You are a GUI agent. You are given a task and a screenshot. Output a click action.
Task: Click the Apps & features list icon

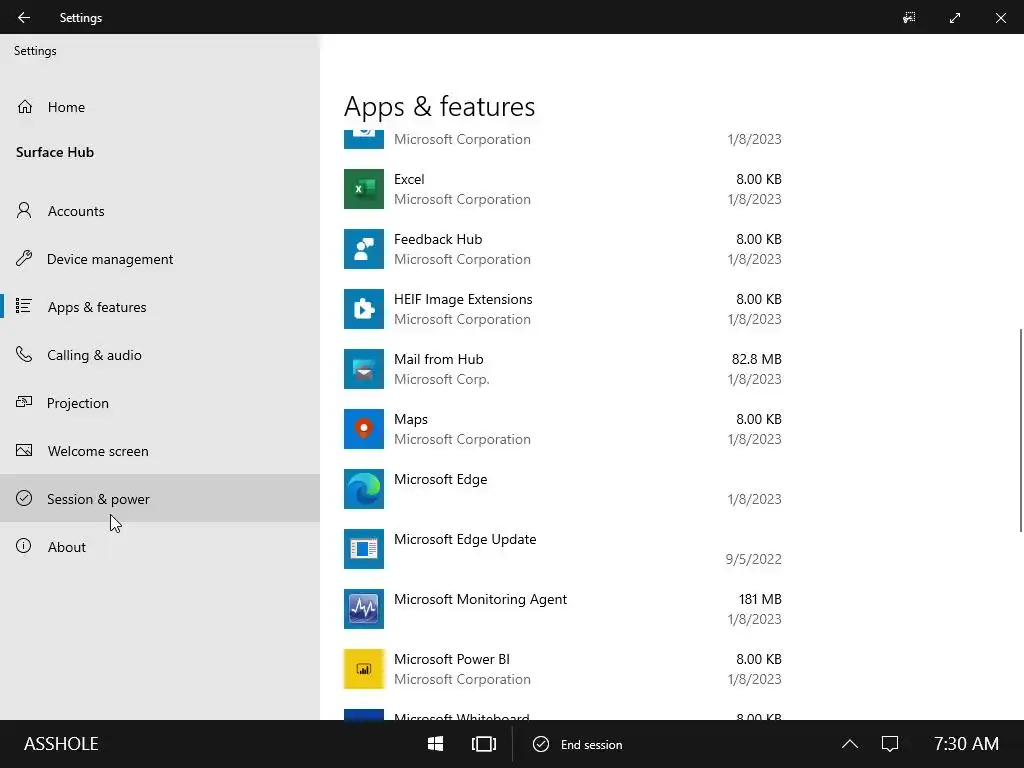click(x=24, y=306)
